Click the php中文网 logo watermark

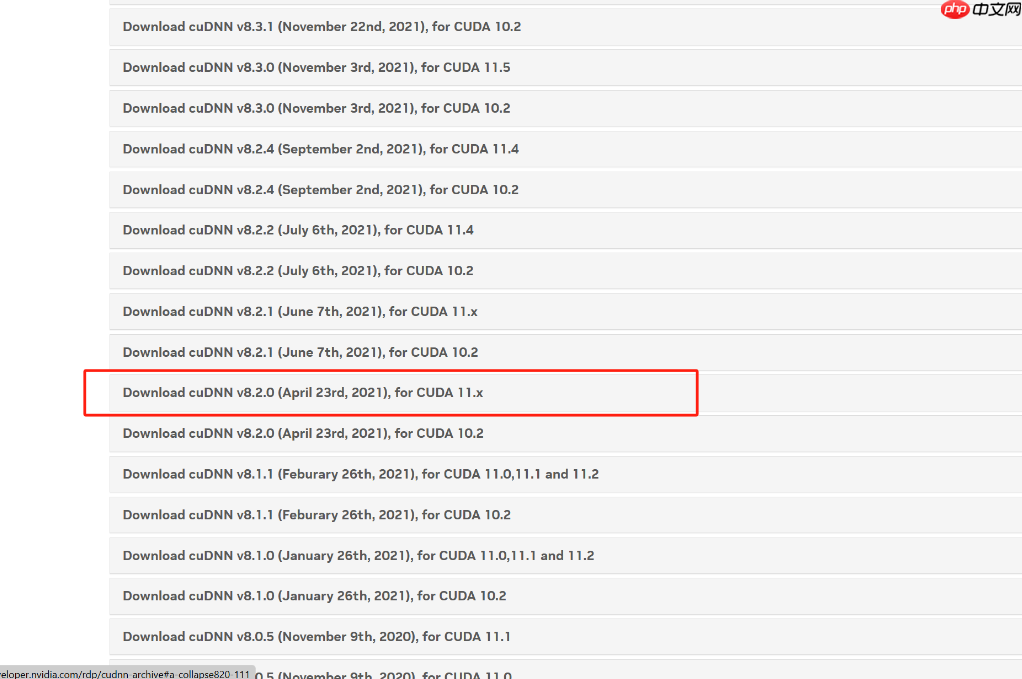(x=980, y=9)
